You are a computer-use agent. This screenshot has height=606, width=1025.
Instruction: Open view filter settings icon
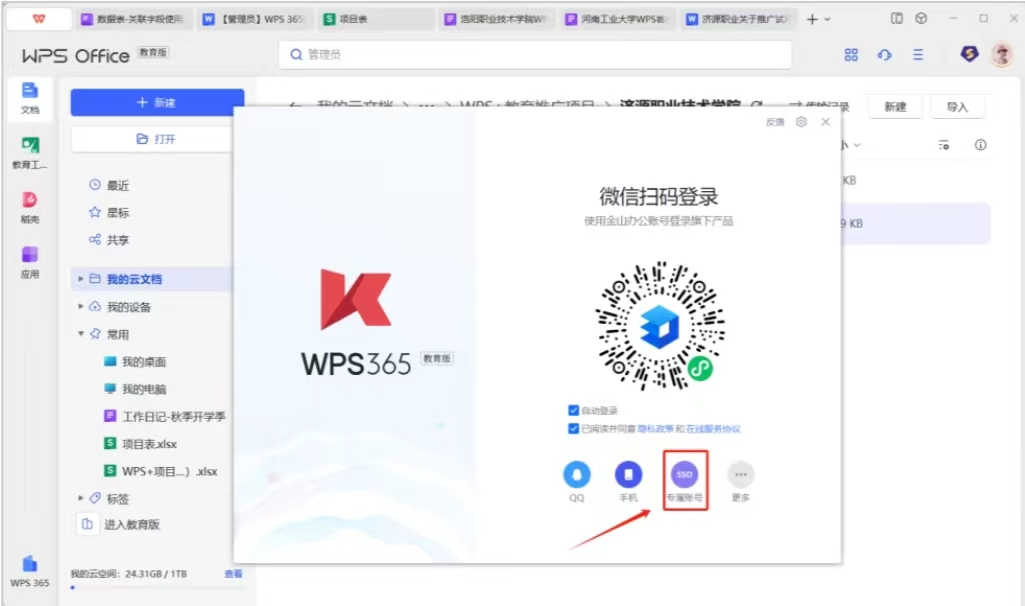(x=943, y=145)
